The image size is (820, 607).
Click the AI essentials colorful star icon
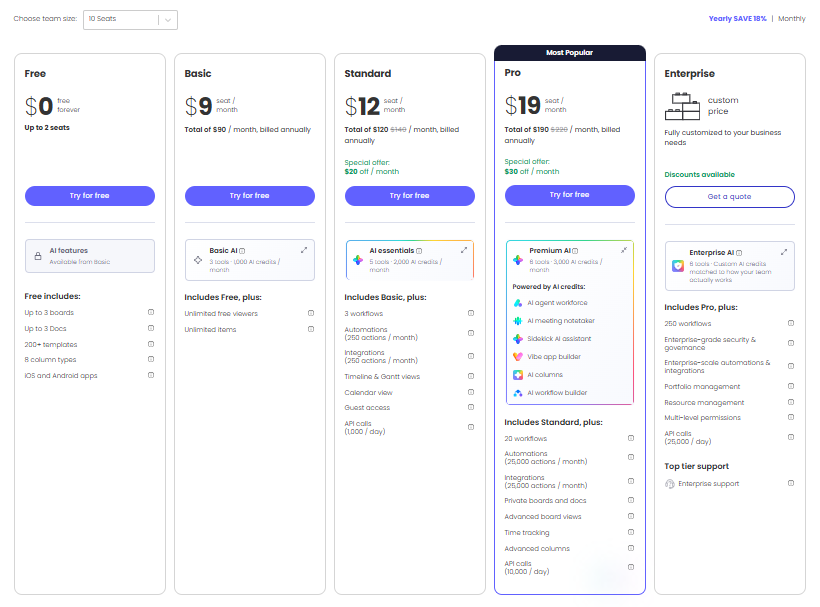pos(358,260)
